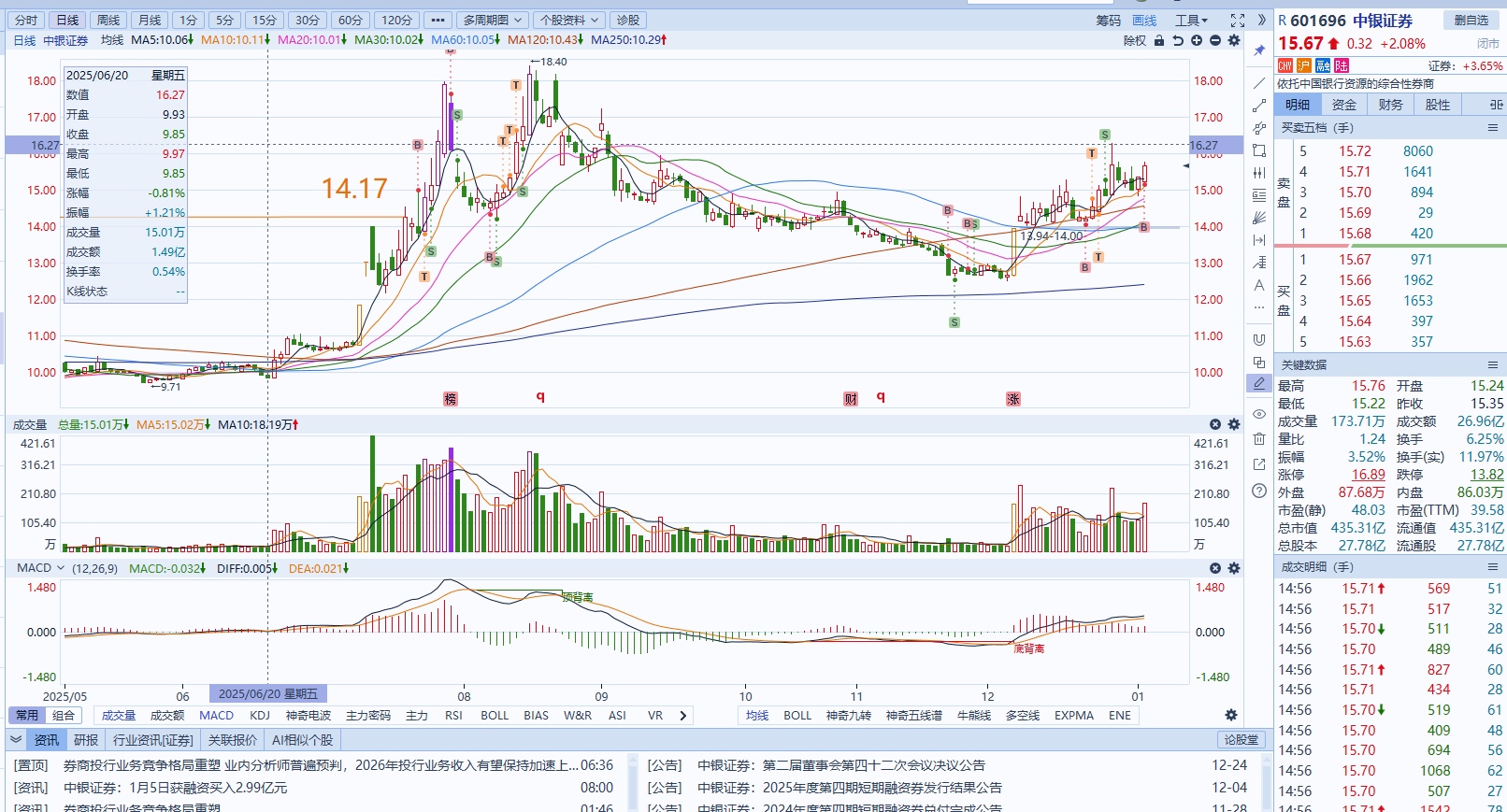Select the 日线 daily period

tap(67, 20)
